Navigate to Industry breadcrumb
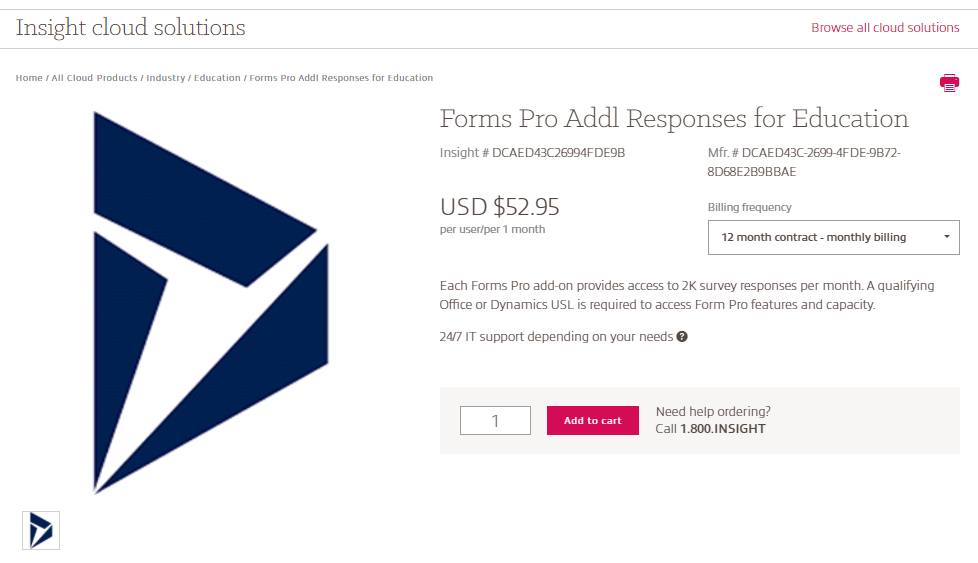978x563 pixels. tap(166, 78)
